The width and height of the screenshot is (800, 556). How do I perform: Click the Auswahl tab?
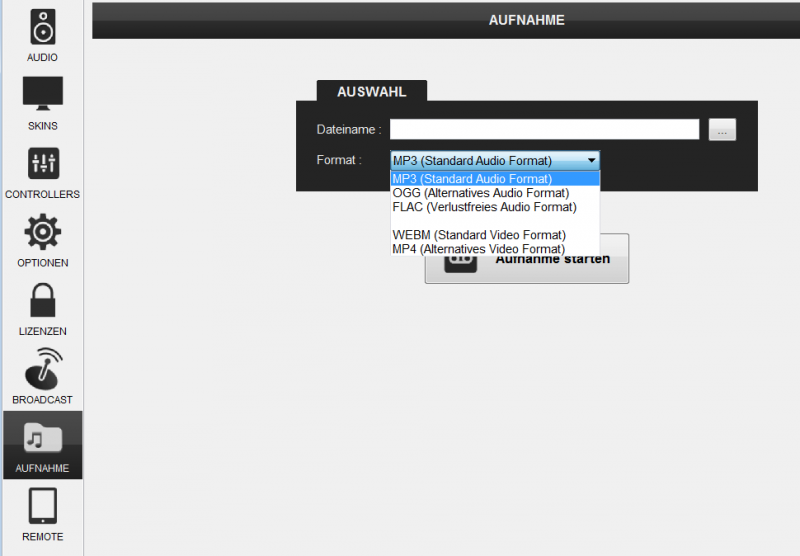coord(371,91)
